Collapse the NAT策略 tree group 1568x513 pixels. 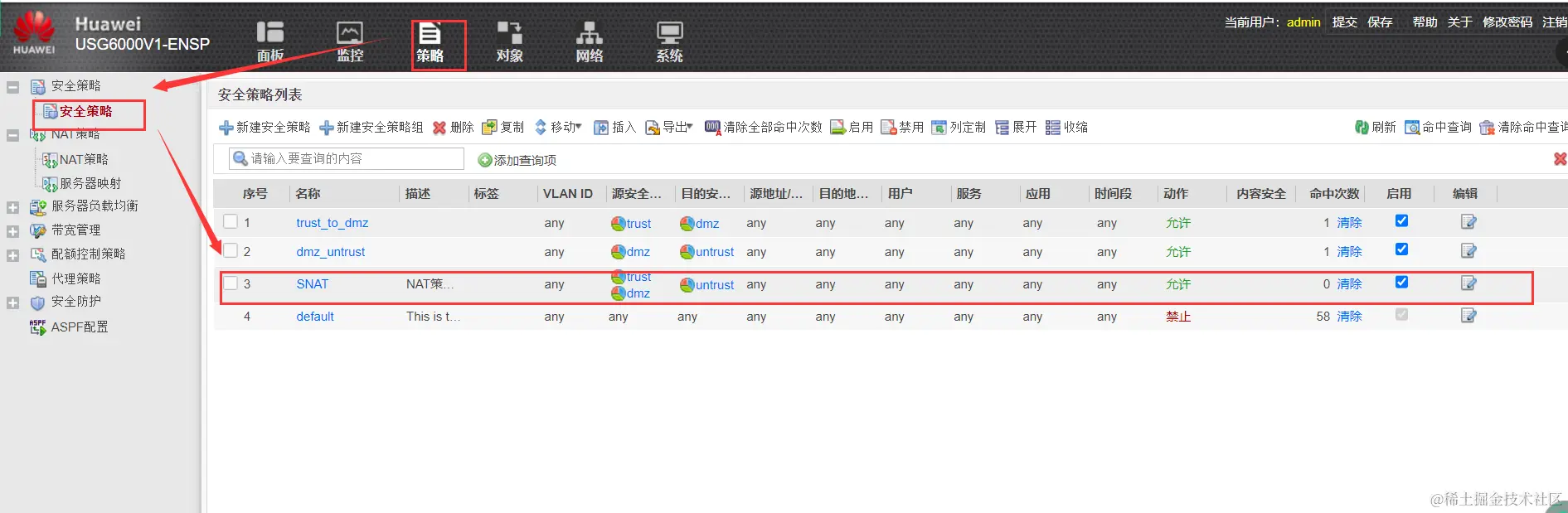coord(13,135)
